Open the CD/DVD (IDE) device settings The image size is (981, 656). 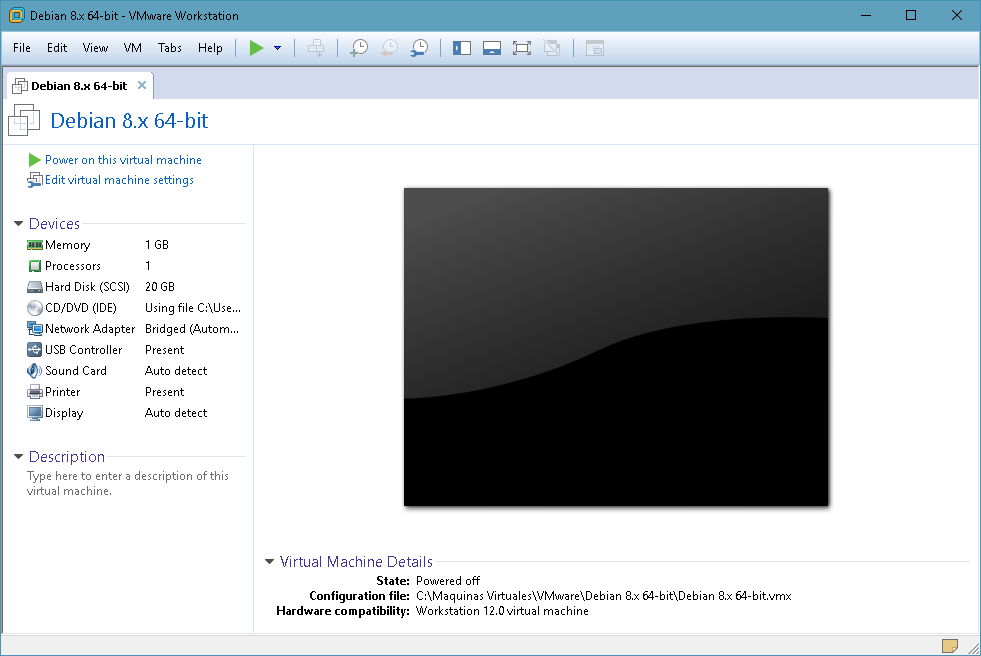tap(80, 308)
